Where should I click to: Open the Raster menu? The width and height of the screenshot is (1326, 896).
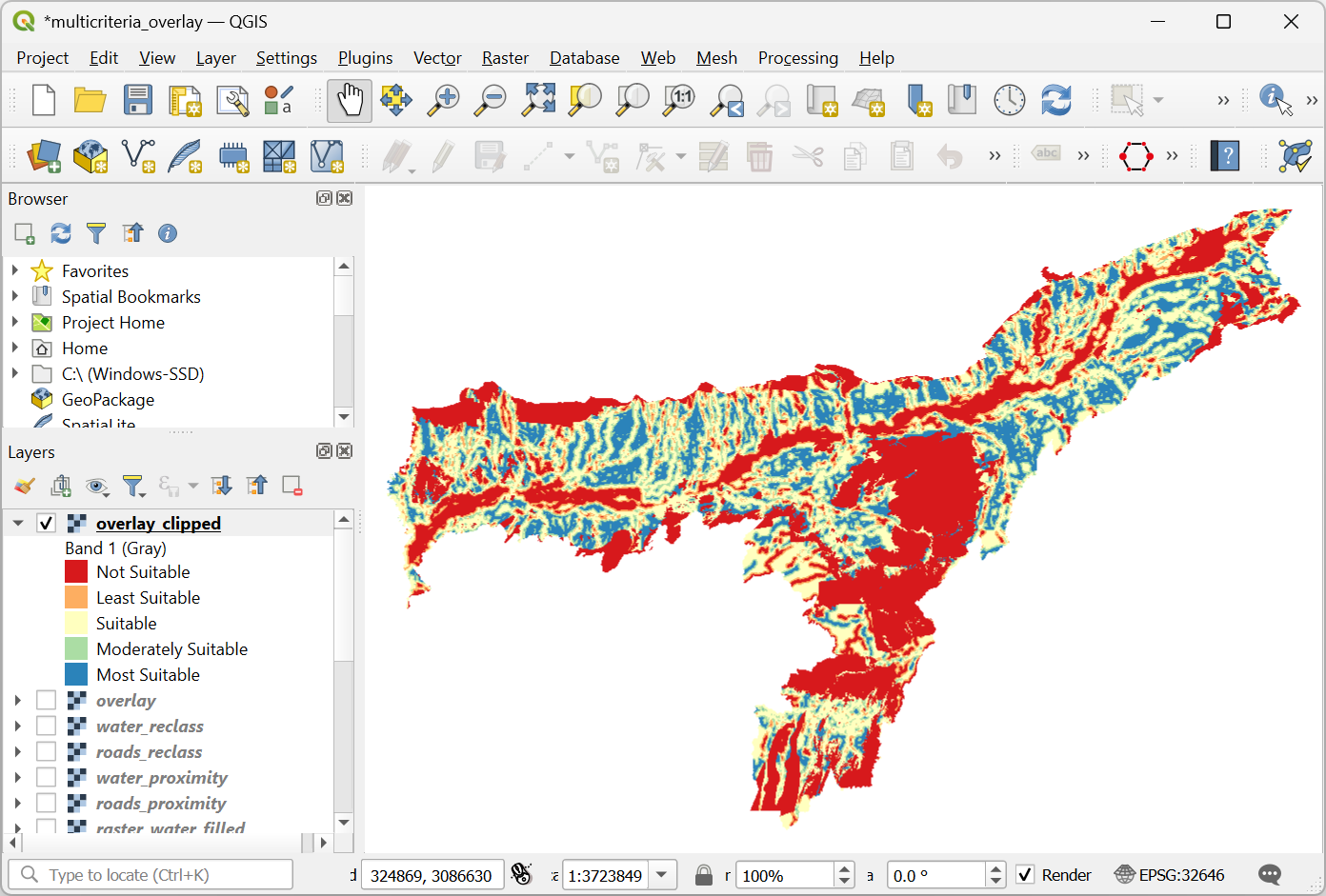505,58
